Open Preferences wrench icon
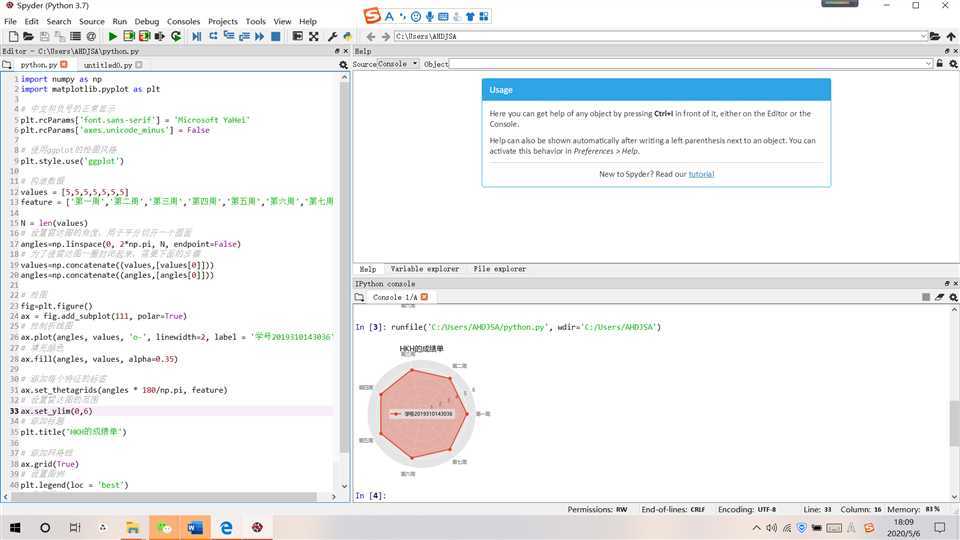 pyautogui.click(x=332, y=37)
